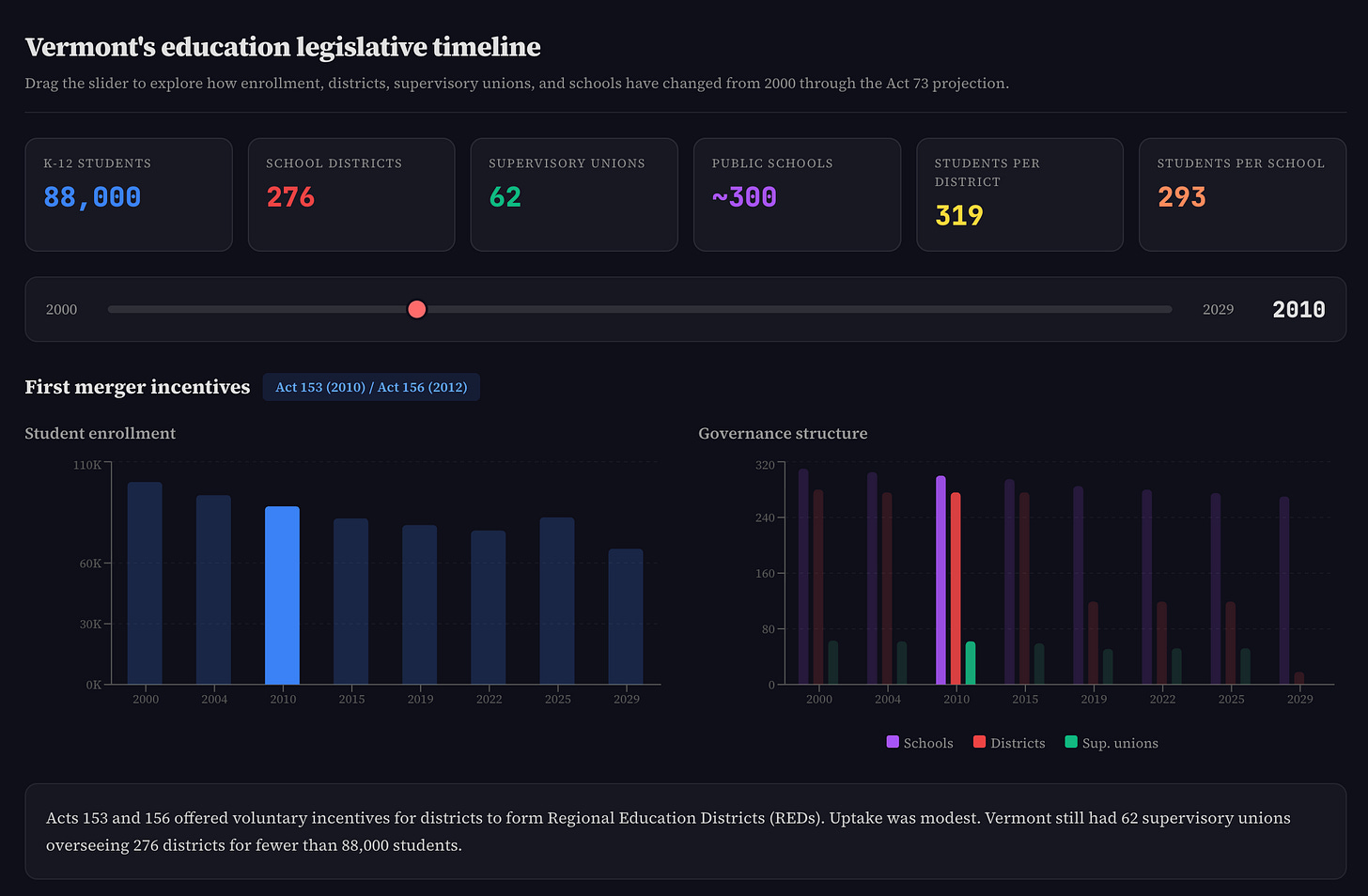The width and height of the screenshot is (1368, 896).
Task: Select the Supervisory Unions stat card
Action: point(573,194)
